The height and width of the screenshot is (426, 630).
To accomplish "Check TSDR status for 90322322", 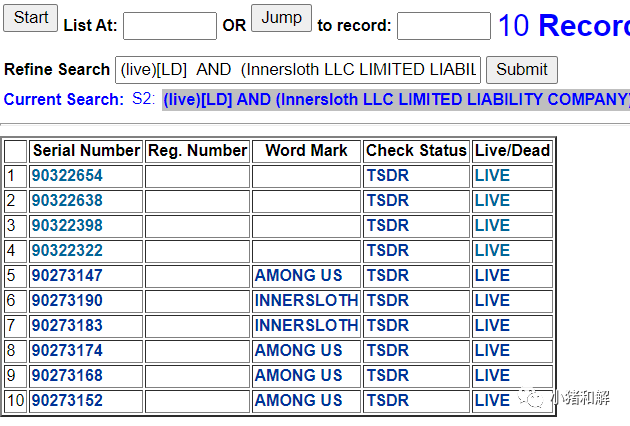I will (x=388, y=250).
